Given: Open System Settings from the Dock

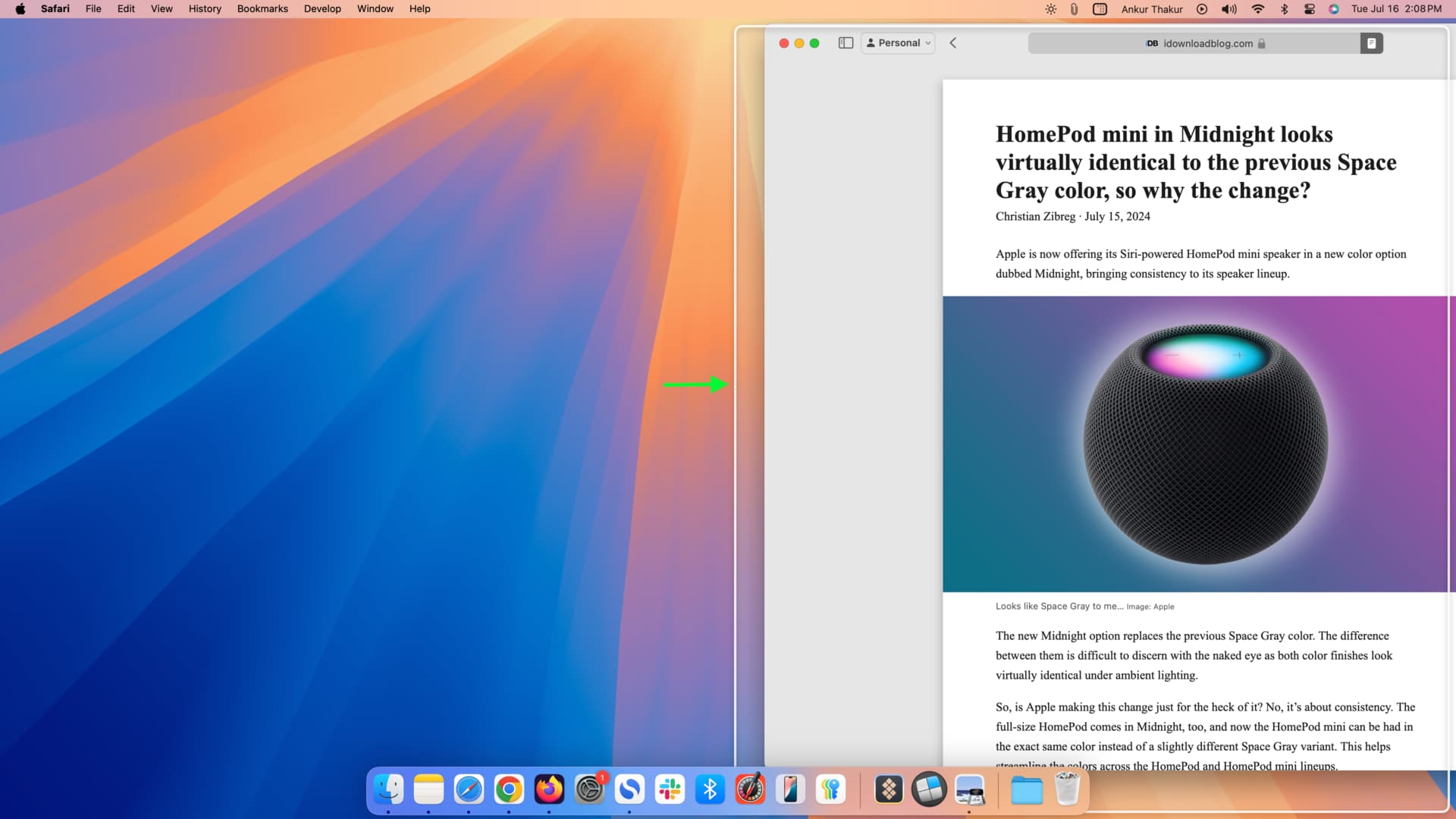Looking at the screenshot, I should click(x=590, y=789).
